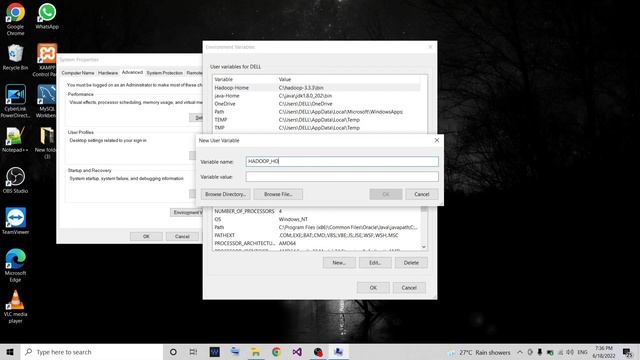Open System Protection tab in System Properties
Image resolution: width=640 pixels, height=360 pixels.
click(x=164, y=73)
